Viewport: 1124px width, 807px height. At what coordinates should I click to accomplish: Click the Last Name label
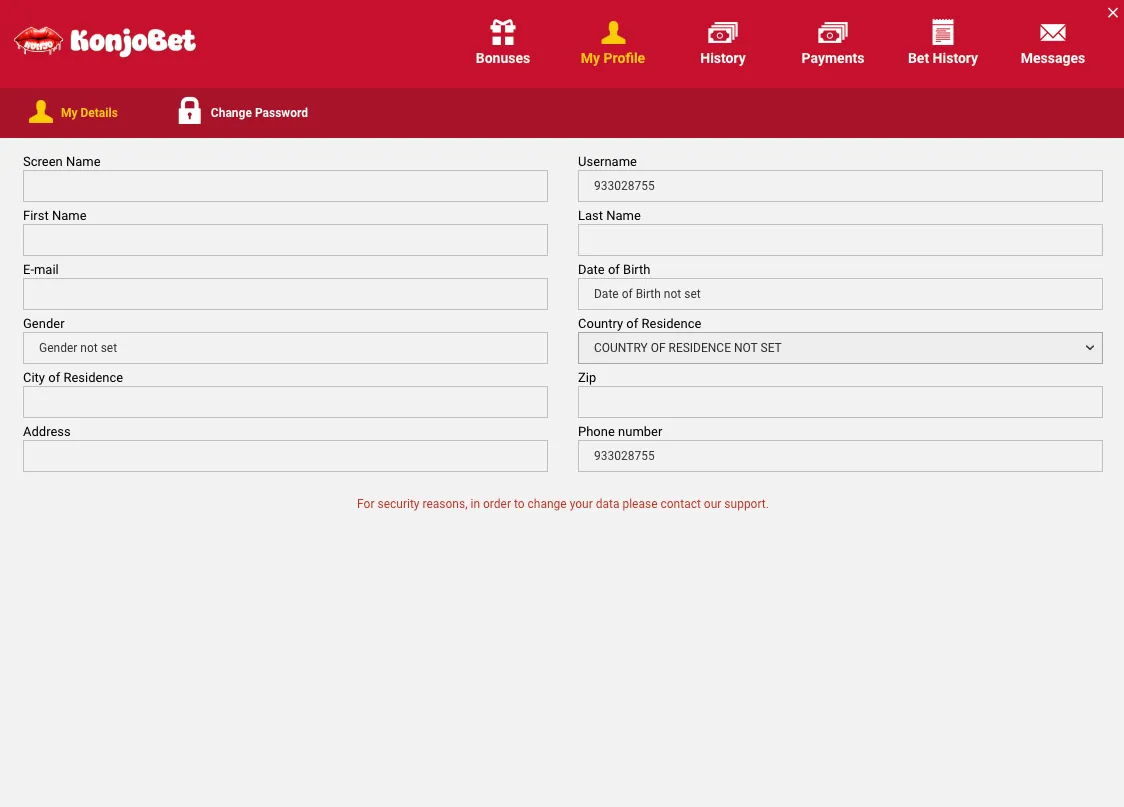(x=609, y=216)
